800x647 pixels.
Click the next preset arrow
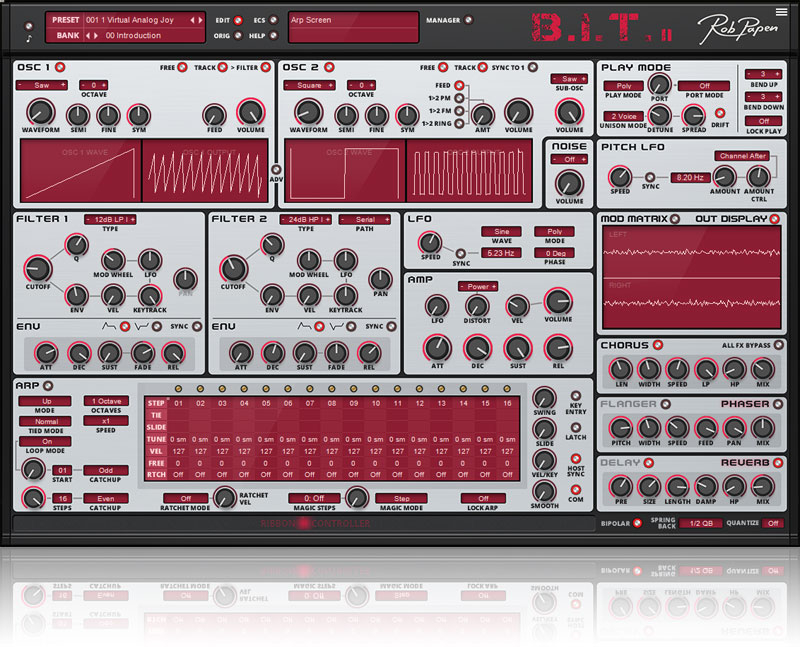(198, 19)
